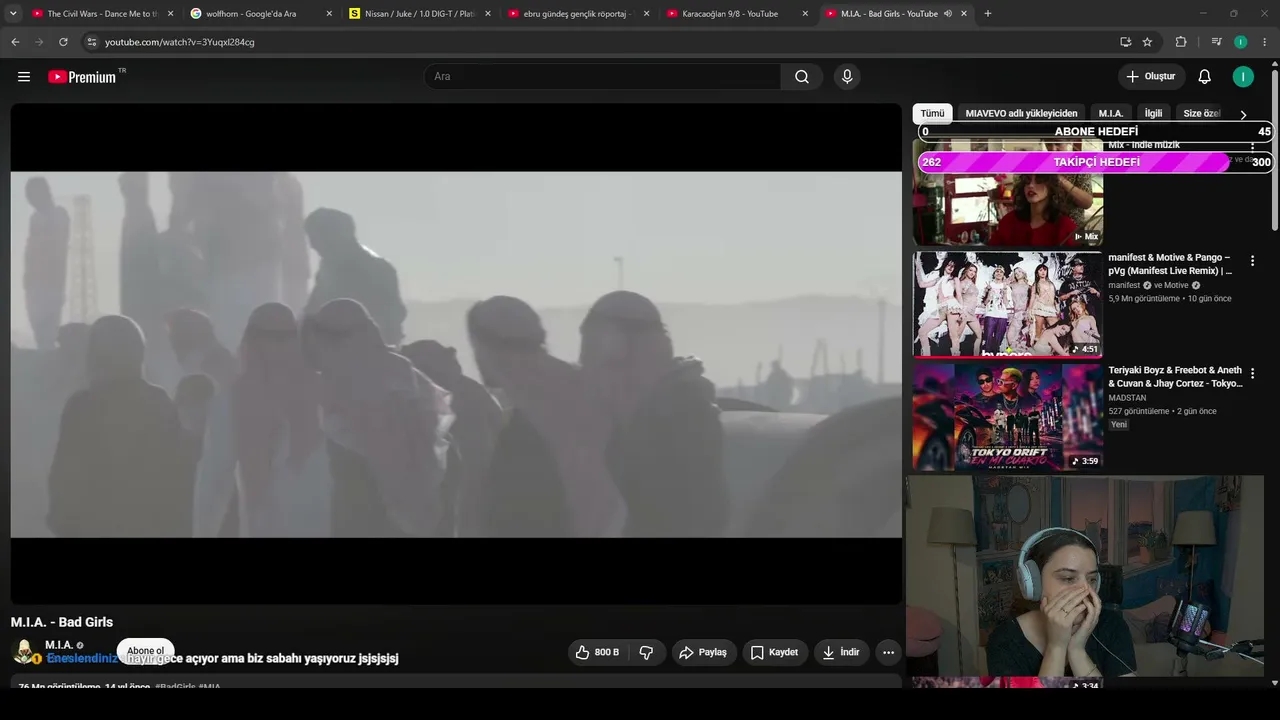Dislike the M.I.A. - Bad Girls video
Image resolution: width=1280 pixels, height=720 pixels.
[x=646, y=652]
